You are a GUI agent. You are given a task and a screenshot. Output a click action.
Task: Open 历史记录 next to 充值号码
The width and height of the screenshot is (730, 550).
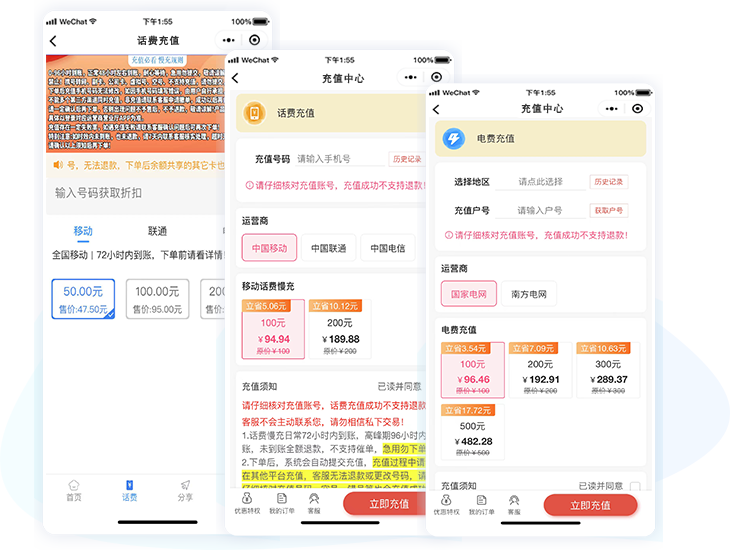click(407, 159)
